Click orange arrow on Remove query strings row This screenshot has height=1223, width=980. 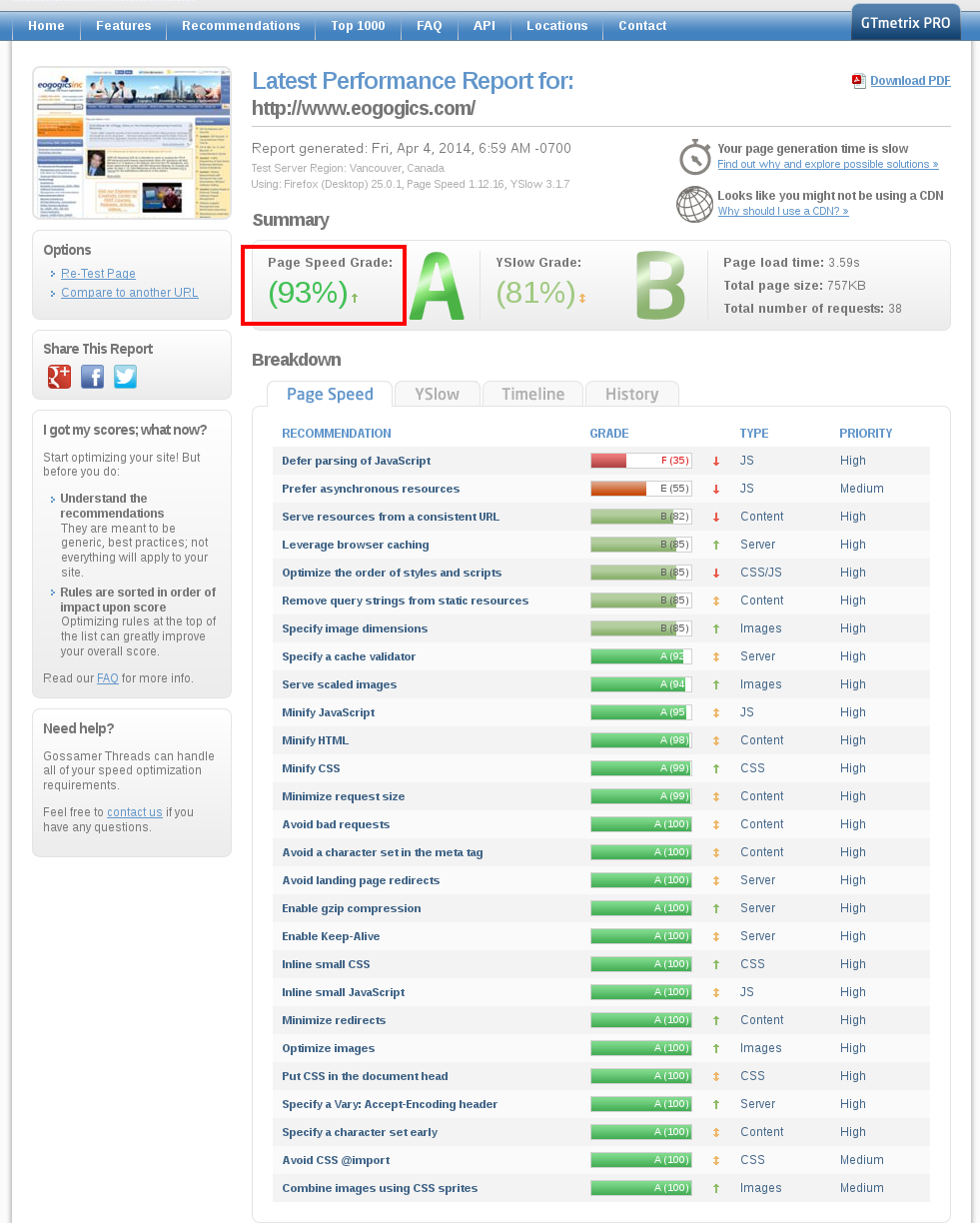click(716, 602)
